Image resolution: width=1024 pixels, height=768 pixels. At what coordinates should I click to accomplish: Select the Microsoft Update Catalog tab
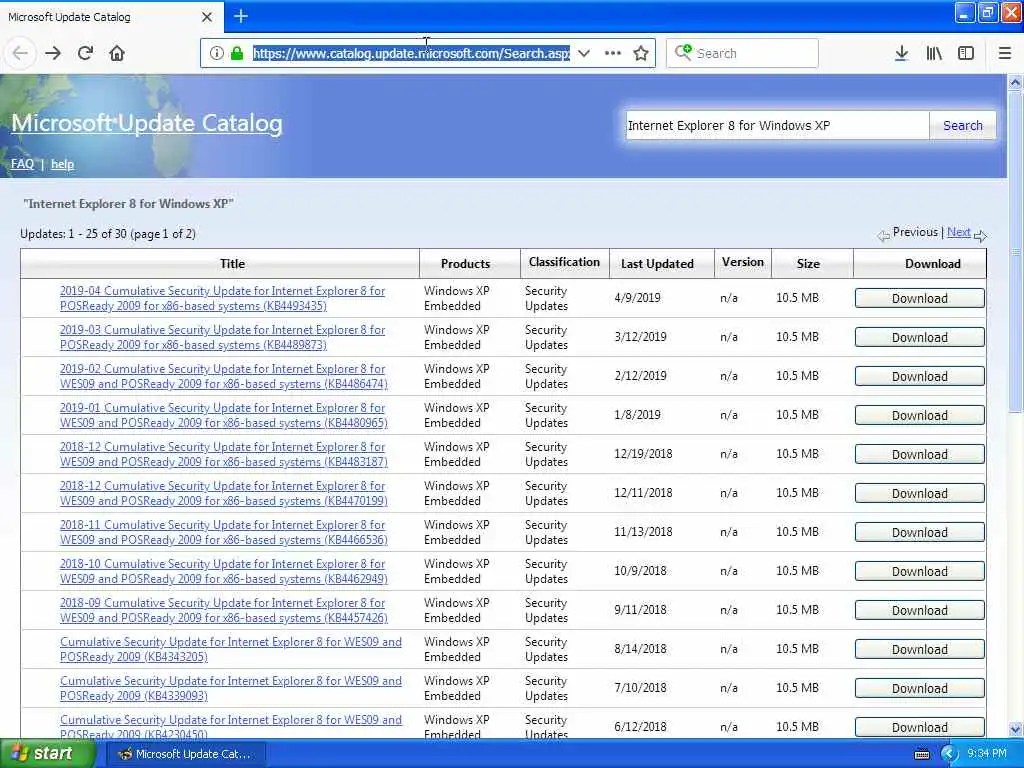[x=112, y=17]
